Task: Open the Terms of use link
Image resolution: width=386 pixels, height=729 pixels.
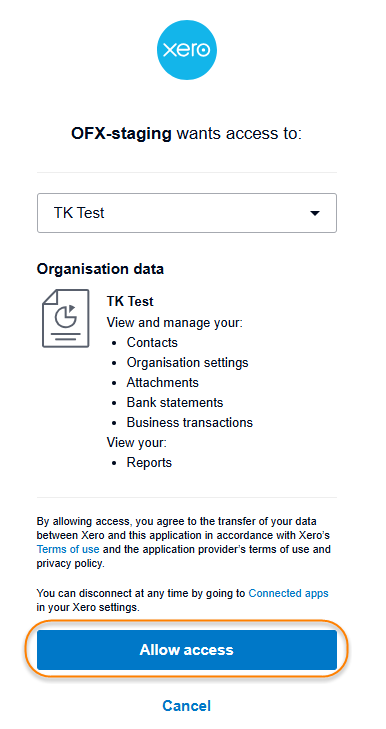Action: coord(68,550)
